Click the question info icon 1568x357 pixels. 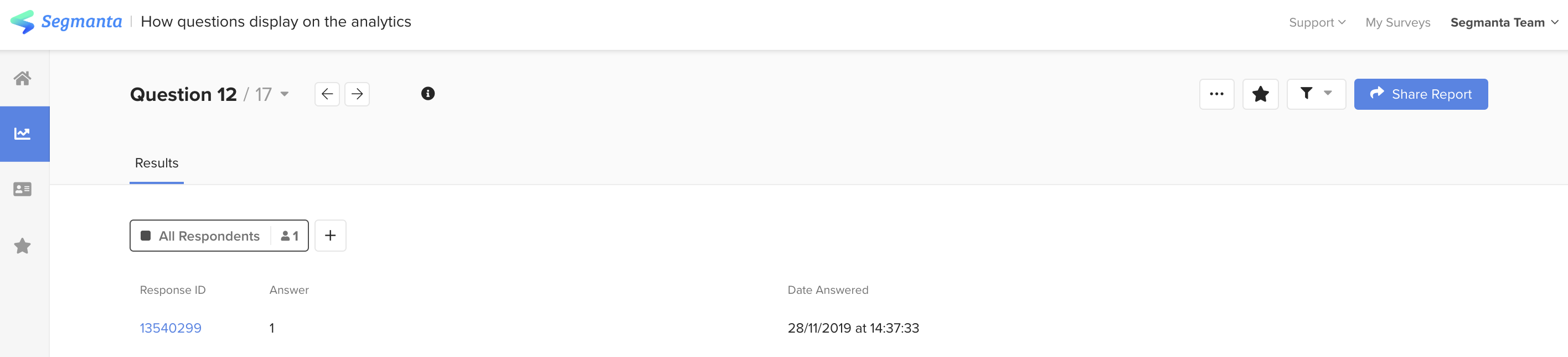click(x=428, y=93)
